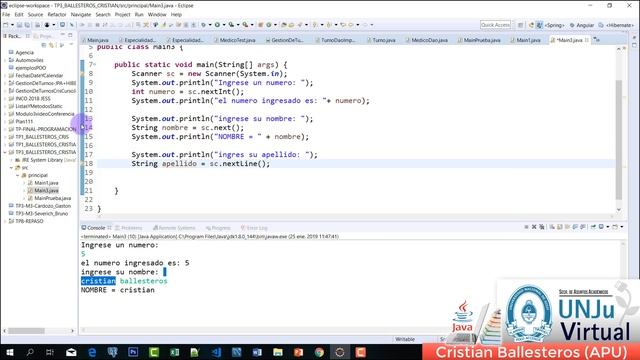Click the Debug bug toolbar icon
The image size is (640, 360).
[x=203, y=25]
